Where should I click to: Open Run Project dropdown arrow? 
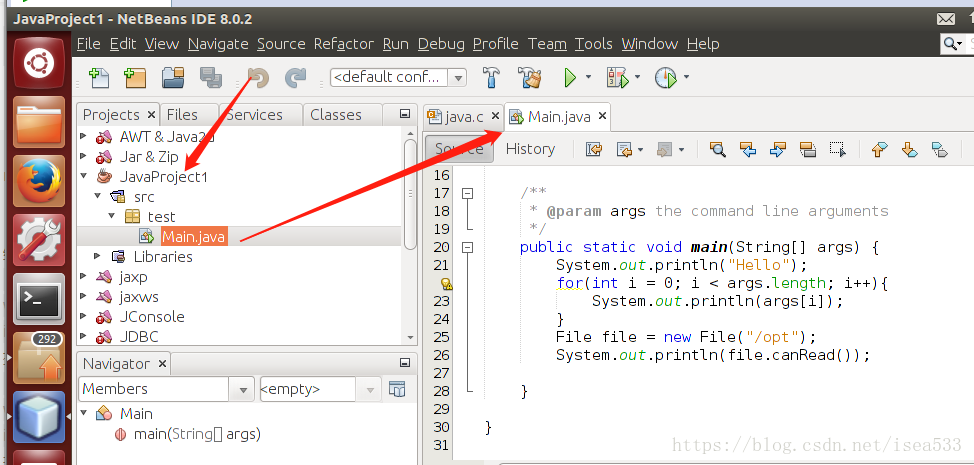[x=588, y=78]
